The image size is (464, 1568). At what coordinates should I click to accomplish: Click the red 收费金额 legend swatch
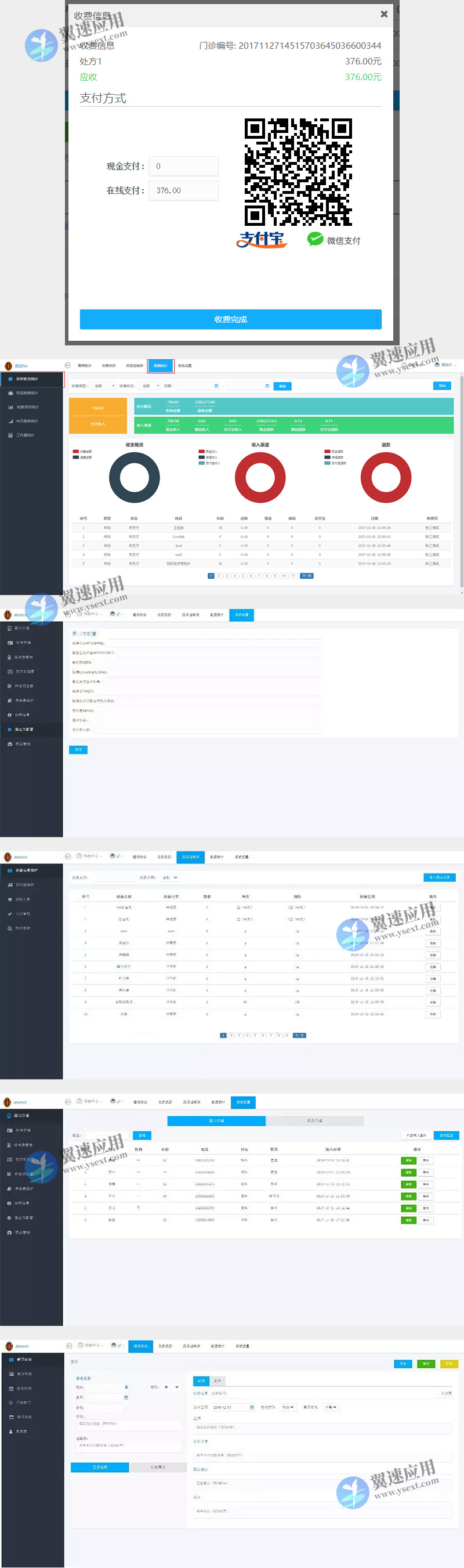[x=75, y=452]
